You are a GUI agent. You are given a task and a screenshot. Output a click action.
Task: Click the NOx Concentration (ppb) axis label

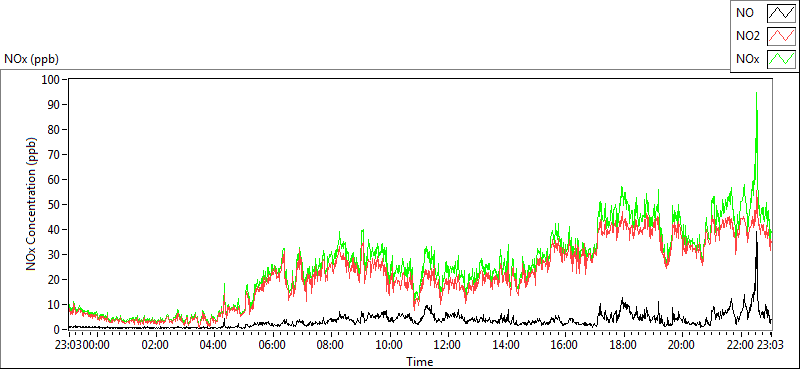coord(31,204)
